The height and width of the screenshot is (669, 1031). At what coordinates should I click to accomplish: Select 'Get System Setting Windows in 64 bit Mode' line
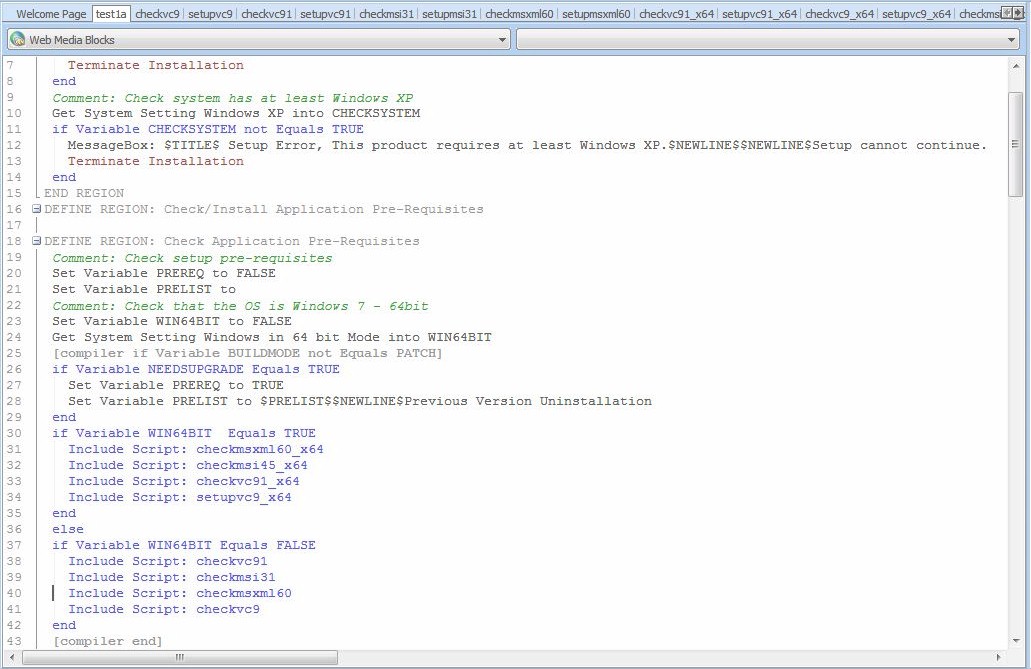click(x=272, y=337)
